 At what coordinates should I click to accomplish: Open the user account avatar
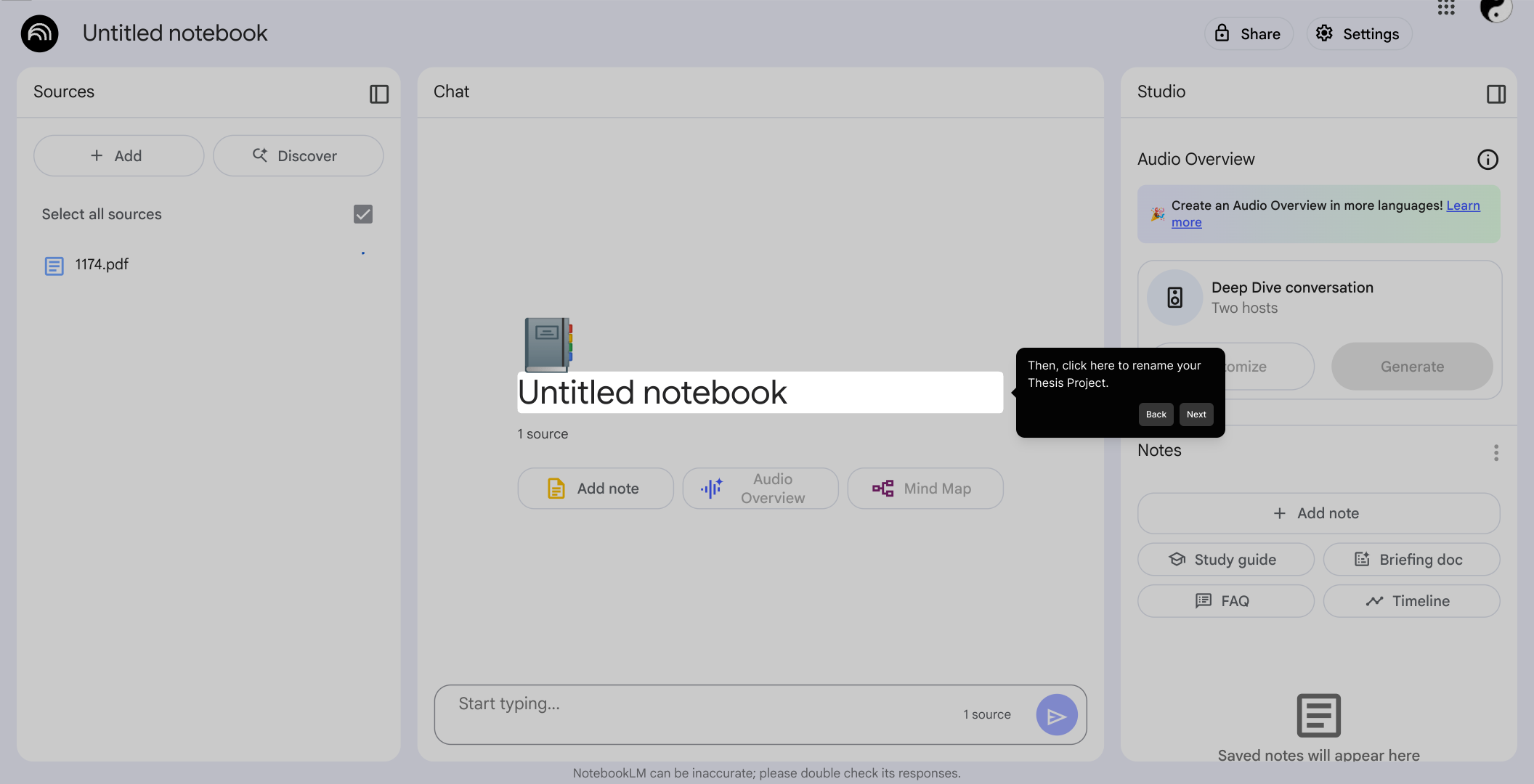(x=1496, y=10)
